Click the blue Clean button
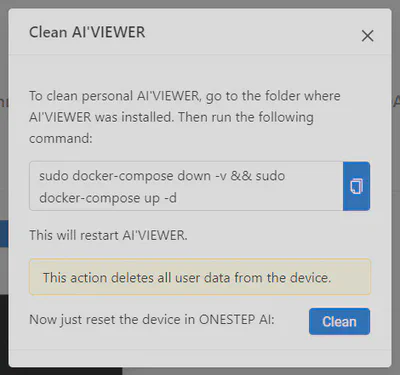Screen dimensions: 400x375 click(x=339, y=321)
